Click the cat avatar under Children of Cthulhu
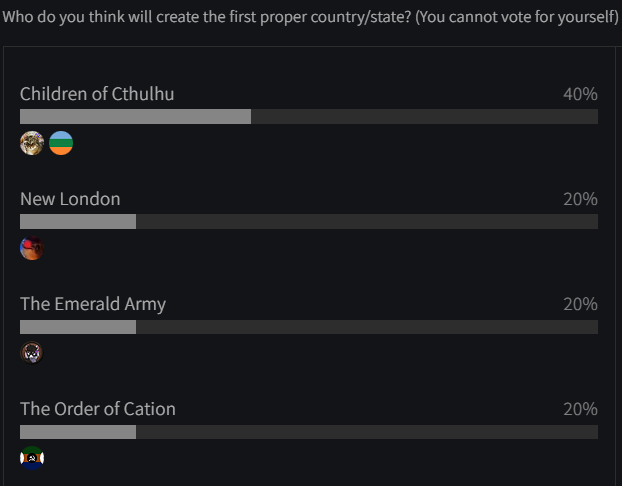 32,143
